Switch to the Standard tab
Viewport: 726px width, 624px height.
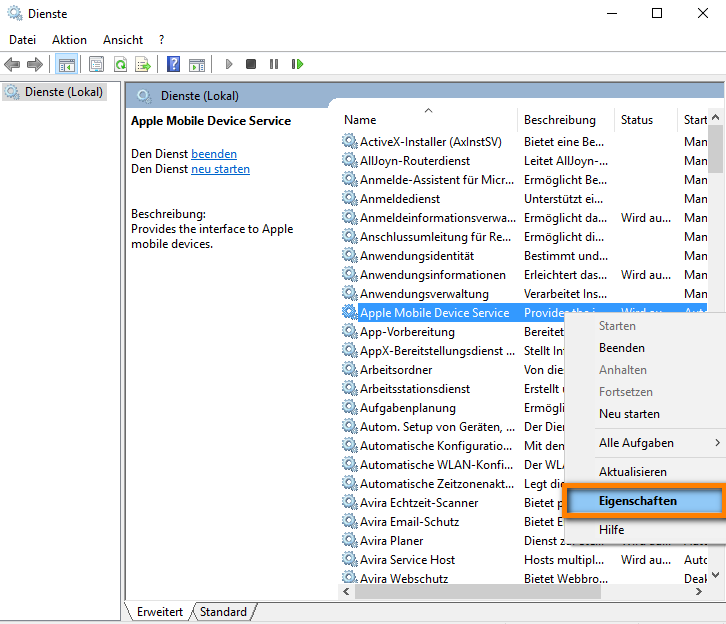pos(223,612)
